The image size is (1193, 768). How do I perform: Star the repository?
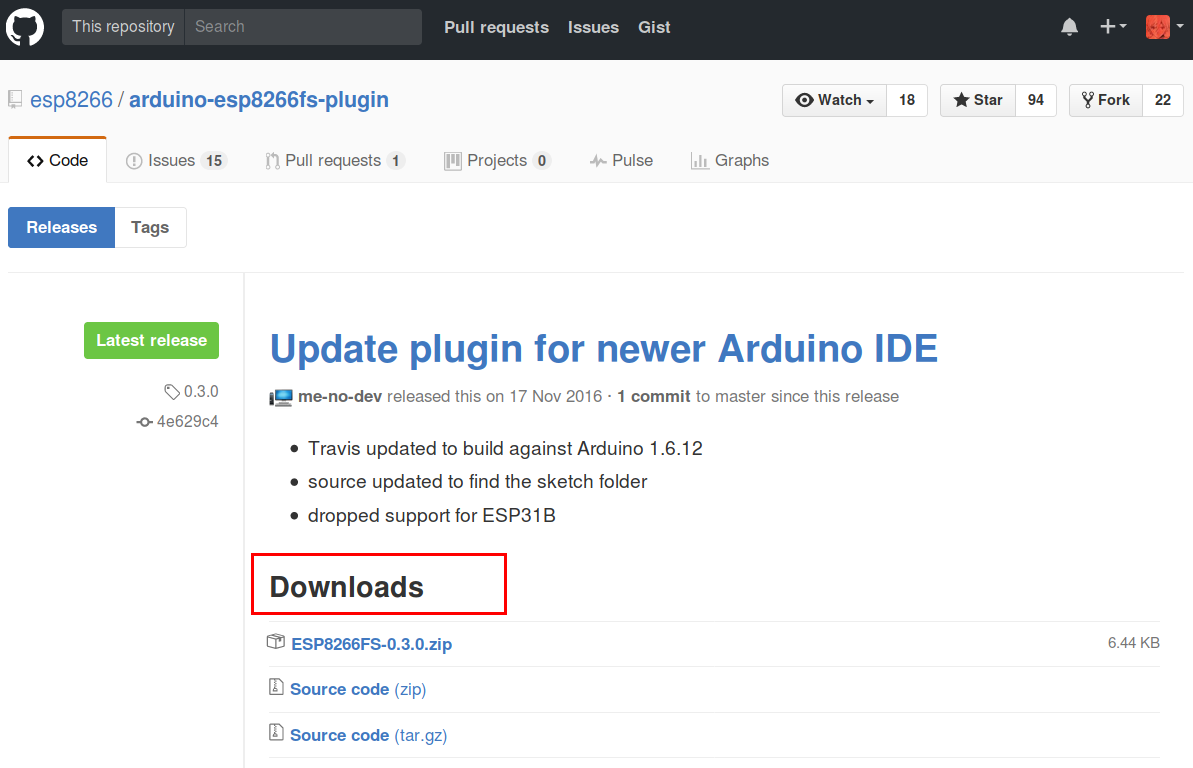978,100
